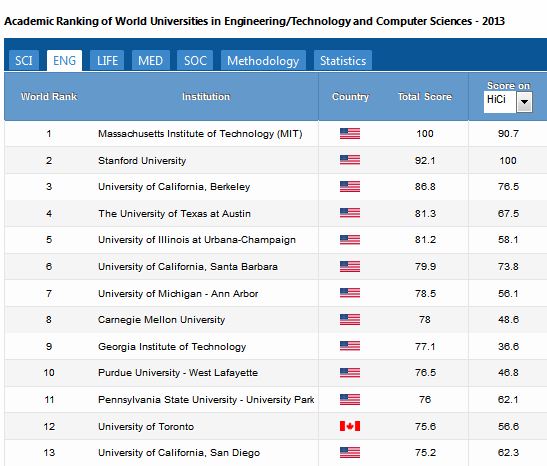
Task: Open University of California, Santa Barbara
Action: tap(188, 266)
